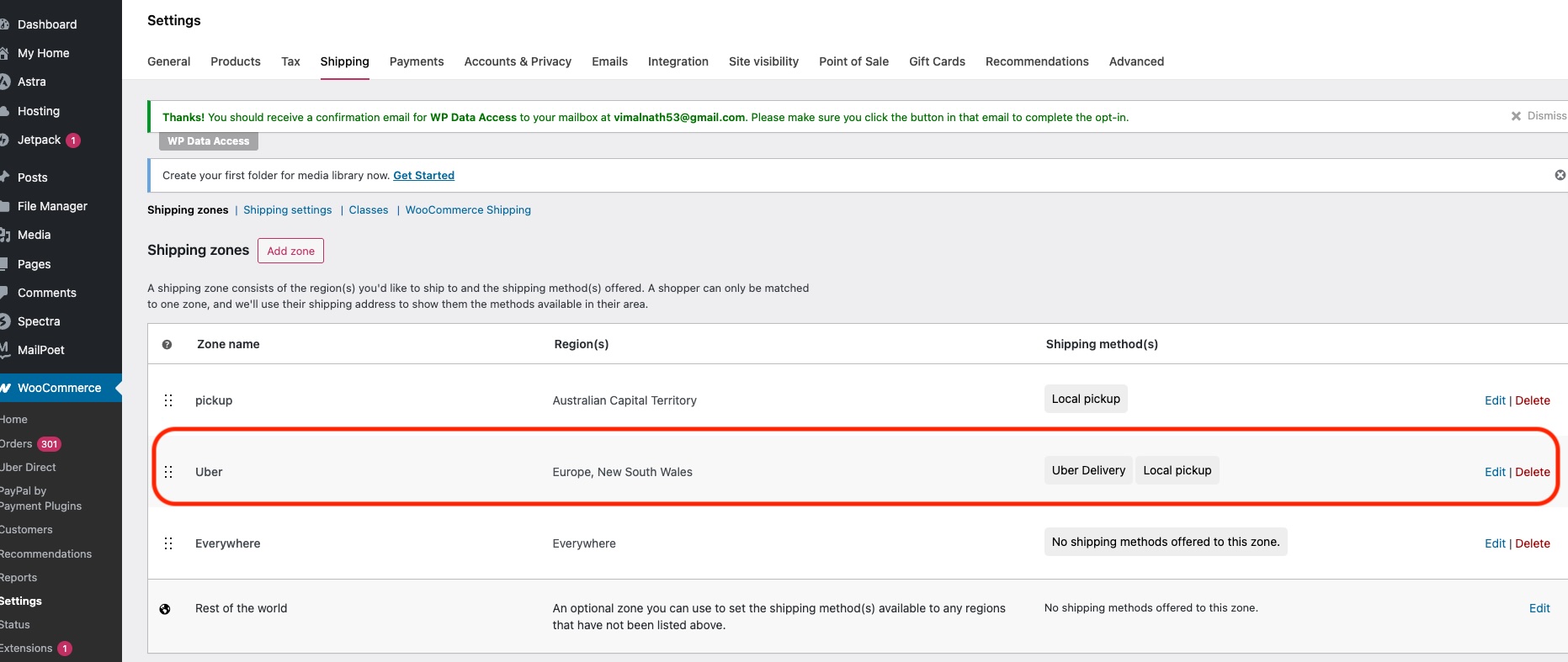The width and height of the screenshot is (1568, 662).
Task: Click the Add zone button
Action: point(290,251)
